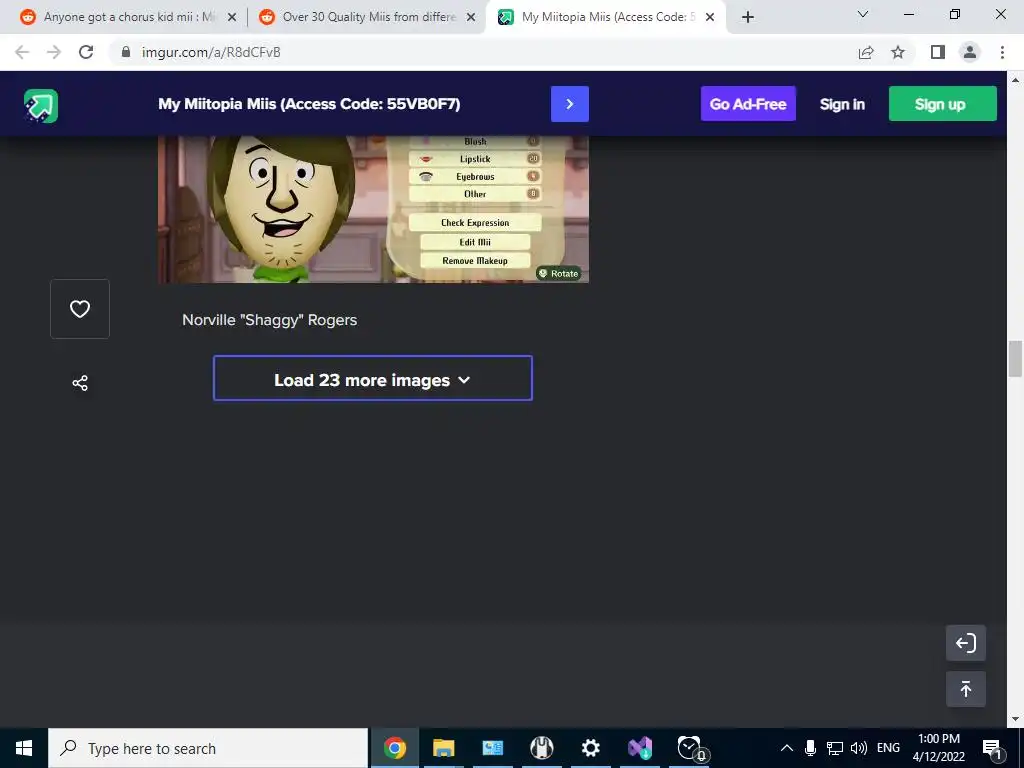
Task: Open File Explorer from taskbar
Action: pyautogui.click(x=443, y=748)
